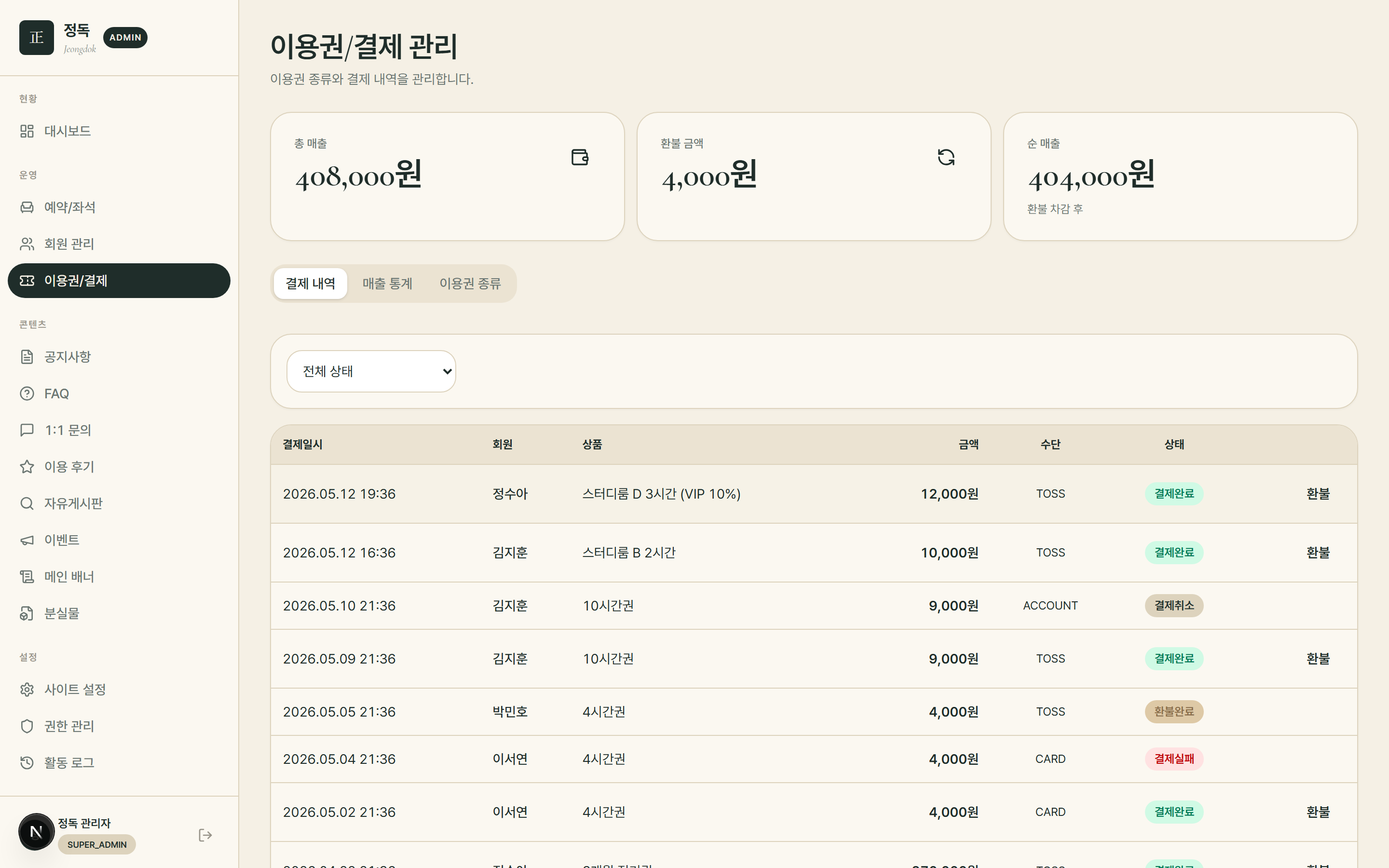
Task: Open the 대시보드 grid icon
Action: coord(27,131)
